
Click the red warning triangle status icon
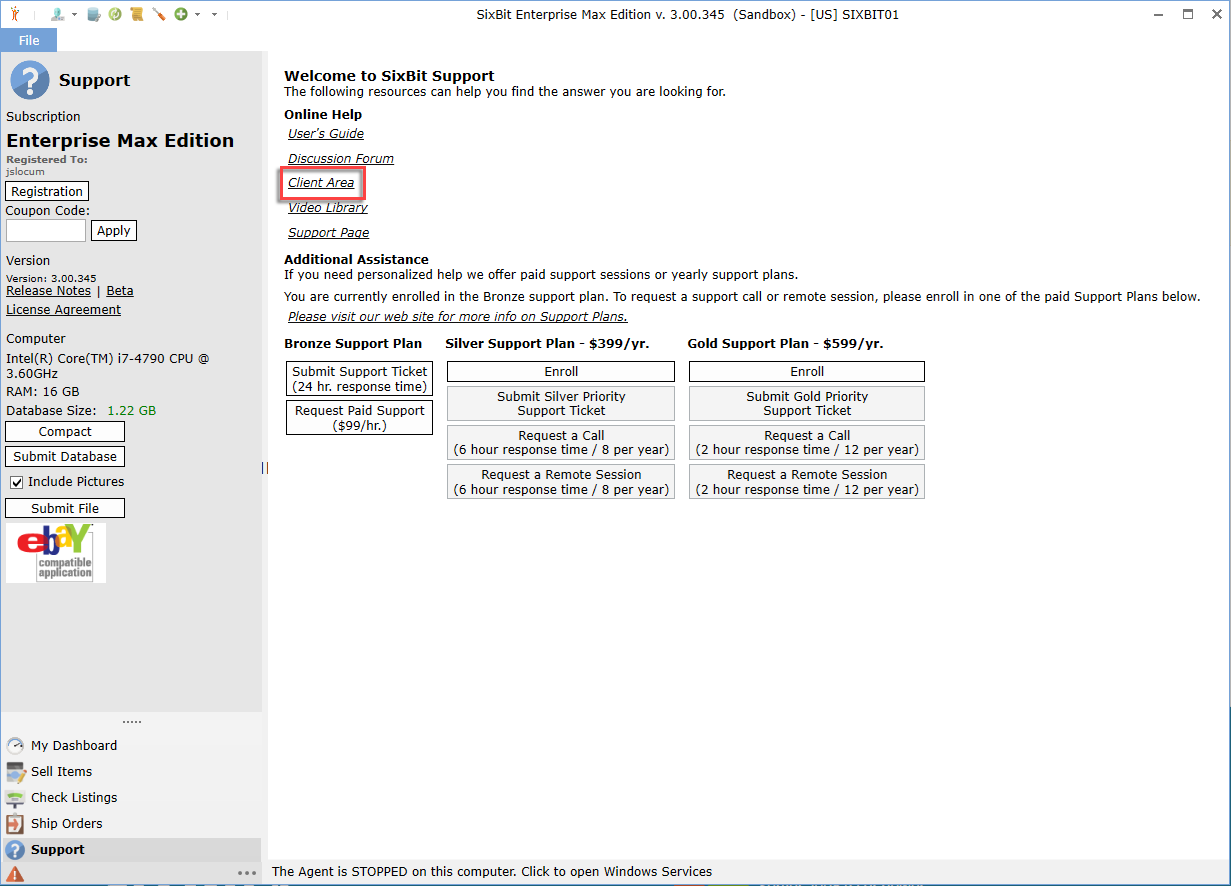pos(15,874)
